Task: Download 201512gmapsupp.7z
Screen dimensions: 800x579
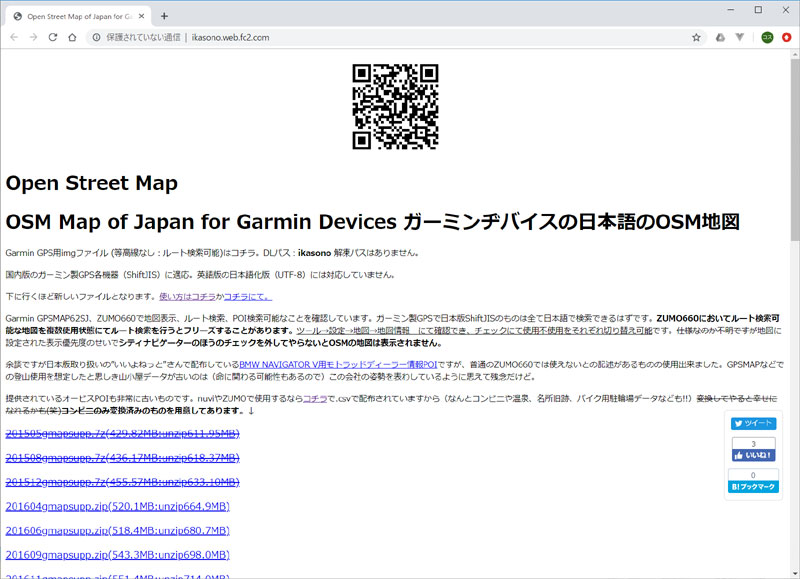Action: click(122, 482)
